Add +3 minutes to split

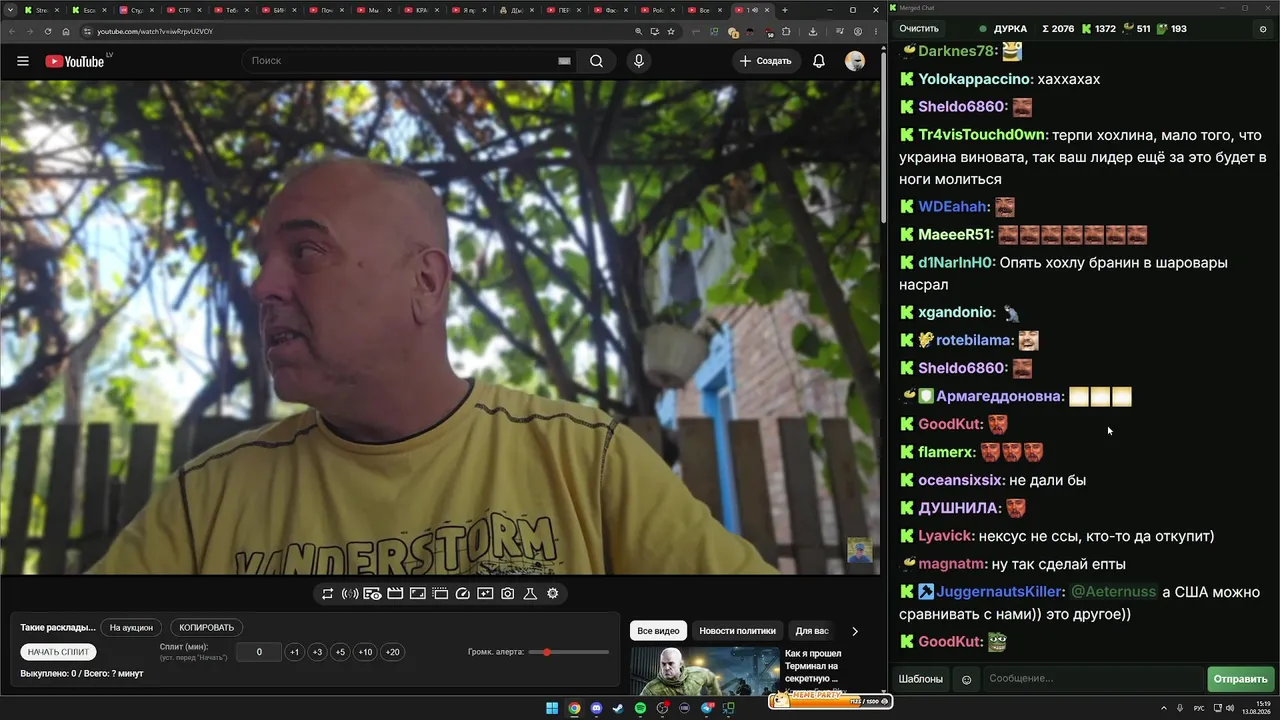pos(317,652)
